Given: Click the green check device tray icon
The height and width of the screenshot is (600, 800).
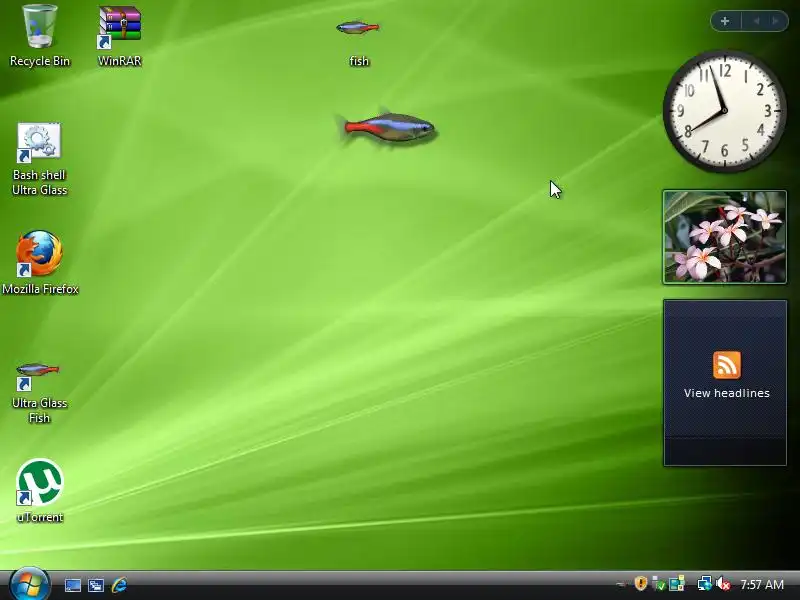Looking at the screenshot, I should click(659, 583).
